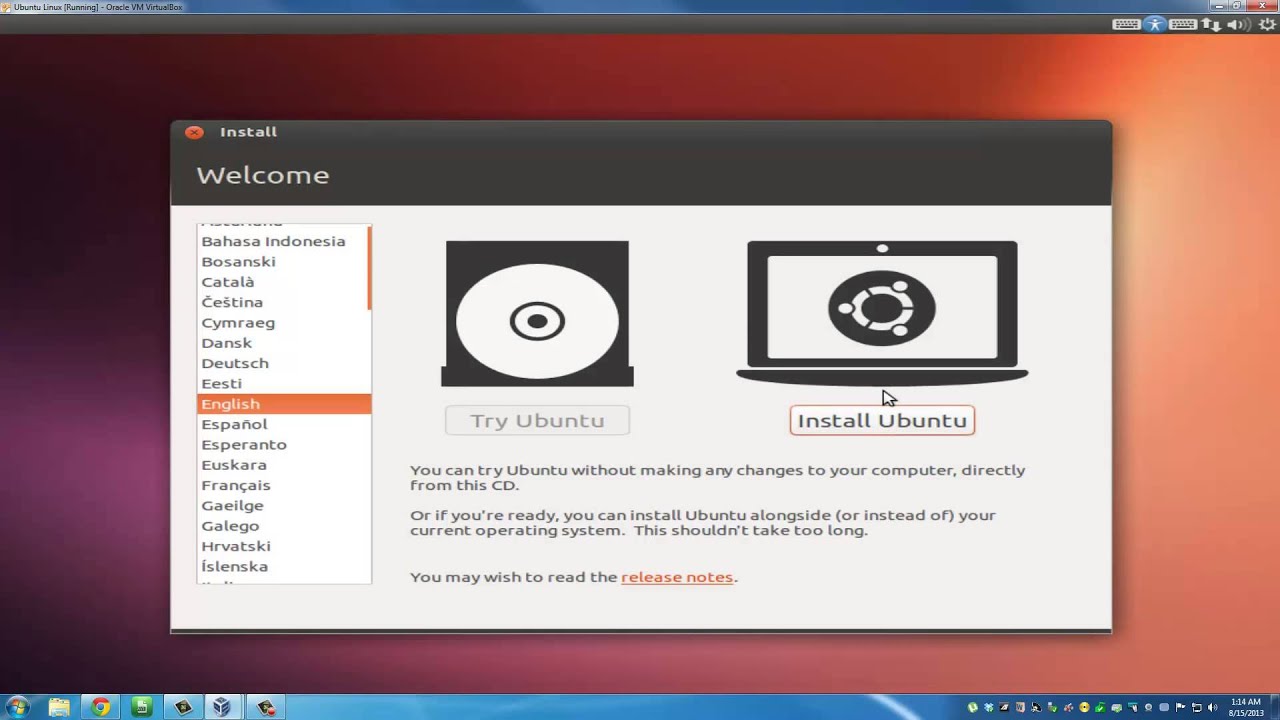Click keyboard indicator left of accessibility icon
Image resolution: width=1280 pixels, height=720 pixels.
coord(1126,24)
